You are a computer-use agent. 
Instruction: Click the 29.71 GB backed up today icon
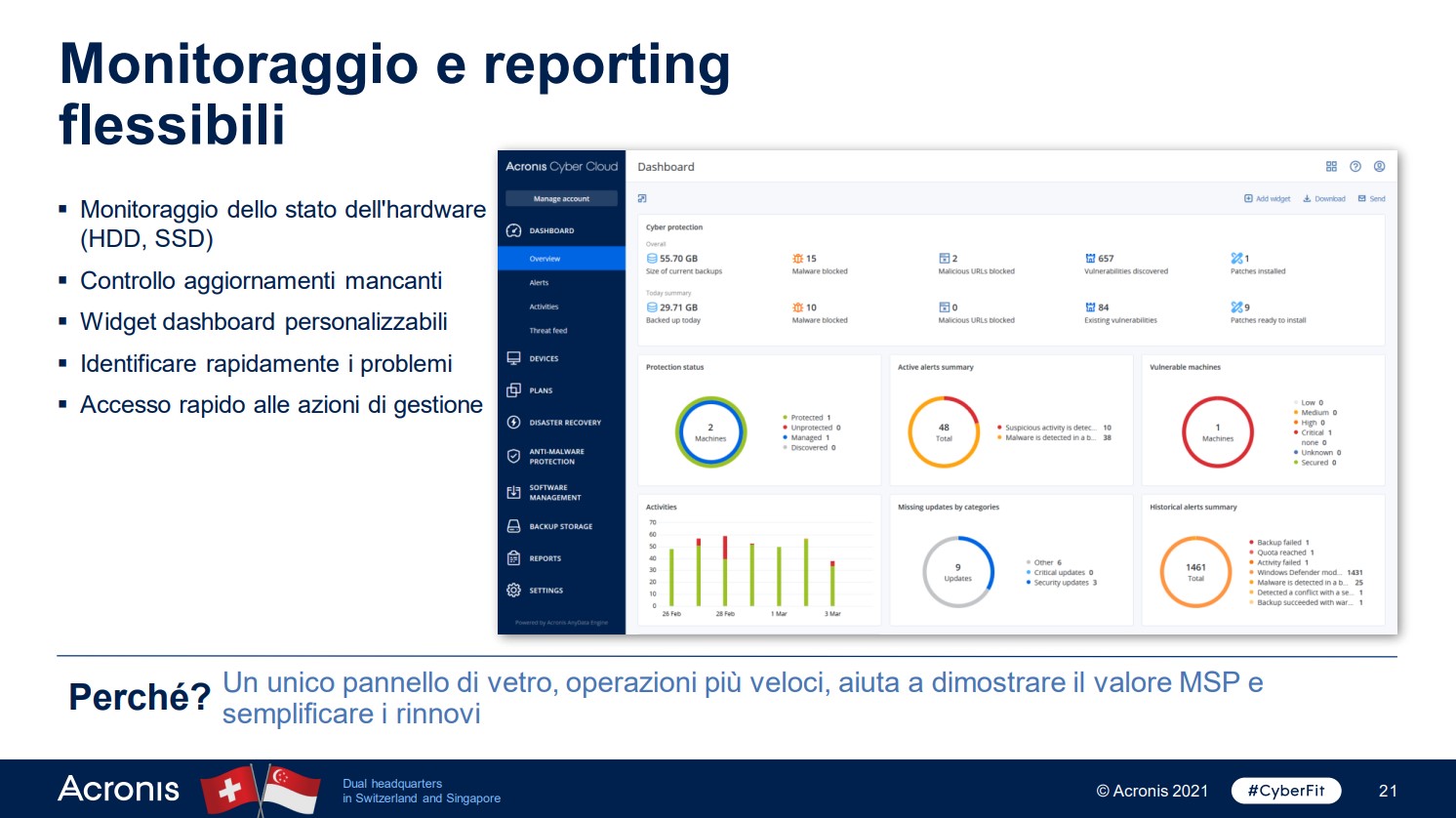pos(652,307)
